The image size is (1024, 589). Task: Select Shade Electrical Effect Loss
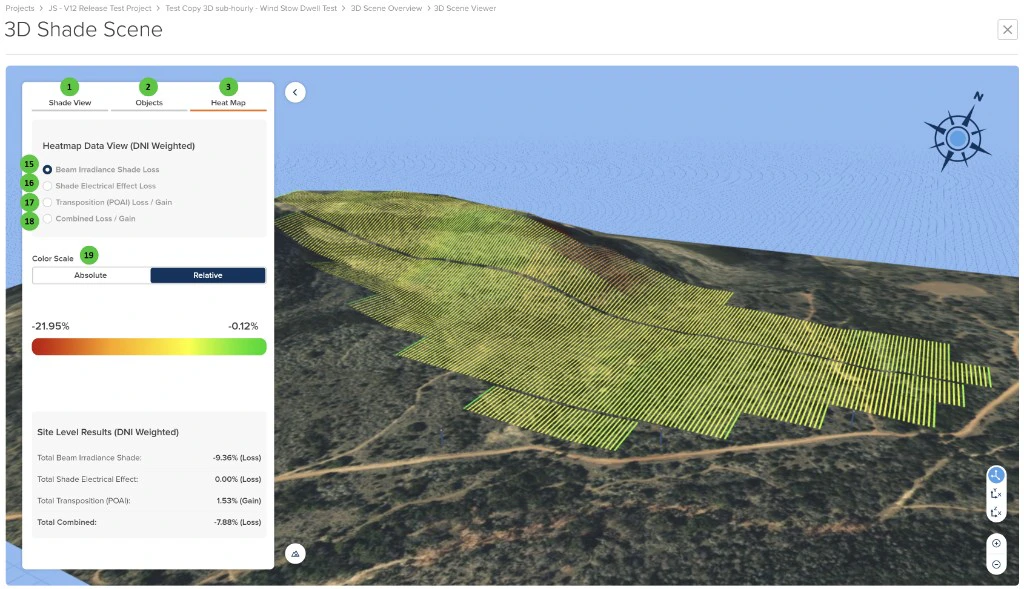coord(47,185)
